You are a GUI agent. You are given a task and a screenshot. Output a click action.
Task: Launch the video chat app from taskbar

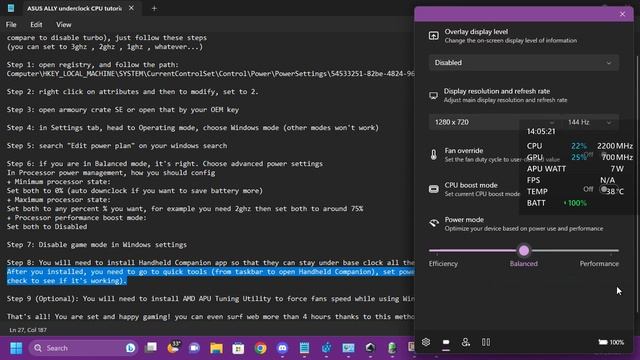point(194,348)
